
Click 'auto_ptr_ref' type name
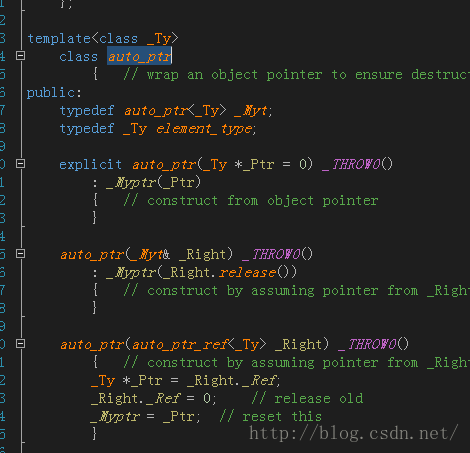(180, 344)
